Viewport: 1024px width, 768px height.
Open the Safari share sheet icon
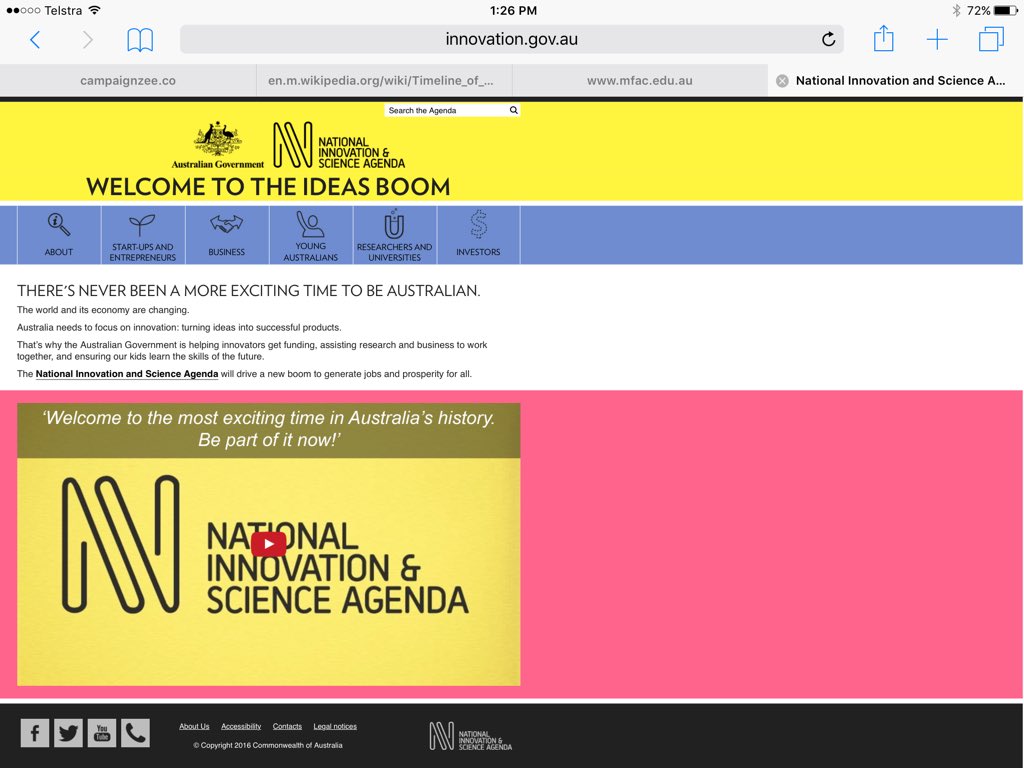[883, 38]
